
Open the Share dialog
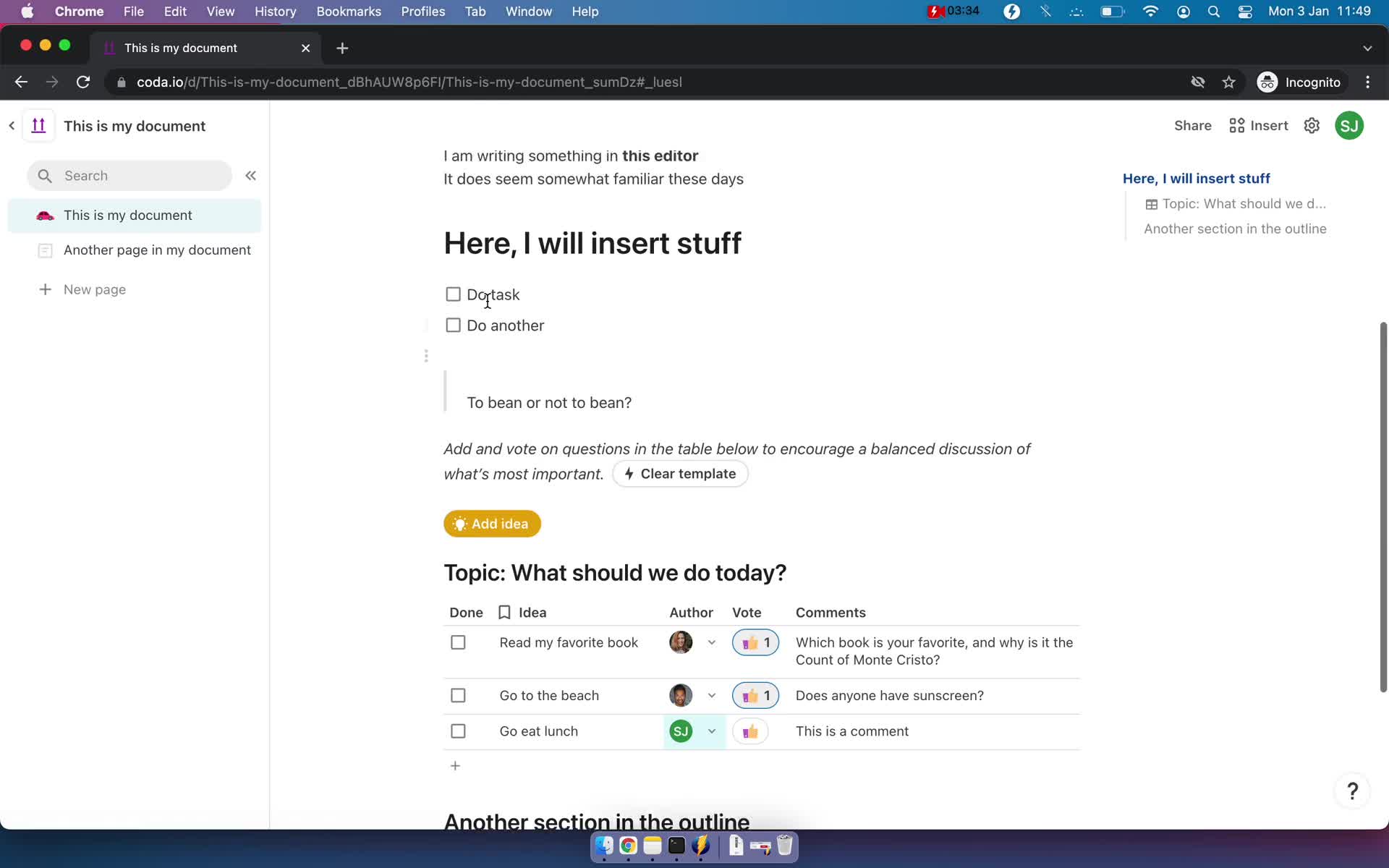click(1191, 125)
